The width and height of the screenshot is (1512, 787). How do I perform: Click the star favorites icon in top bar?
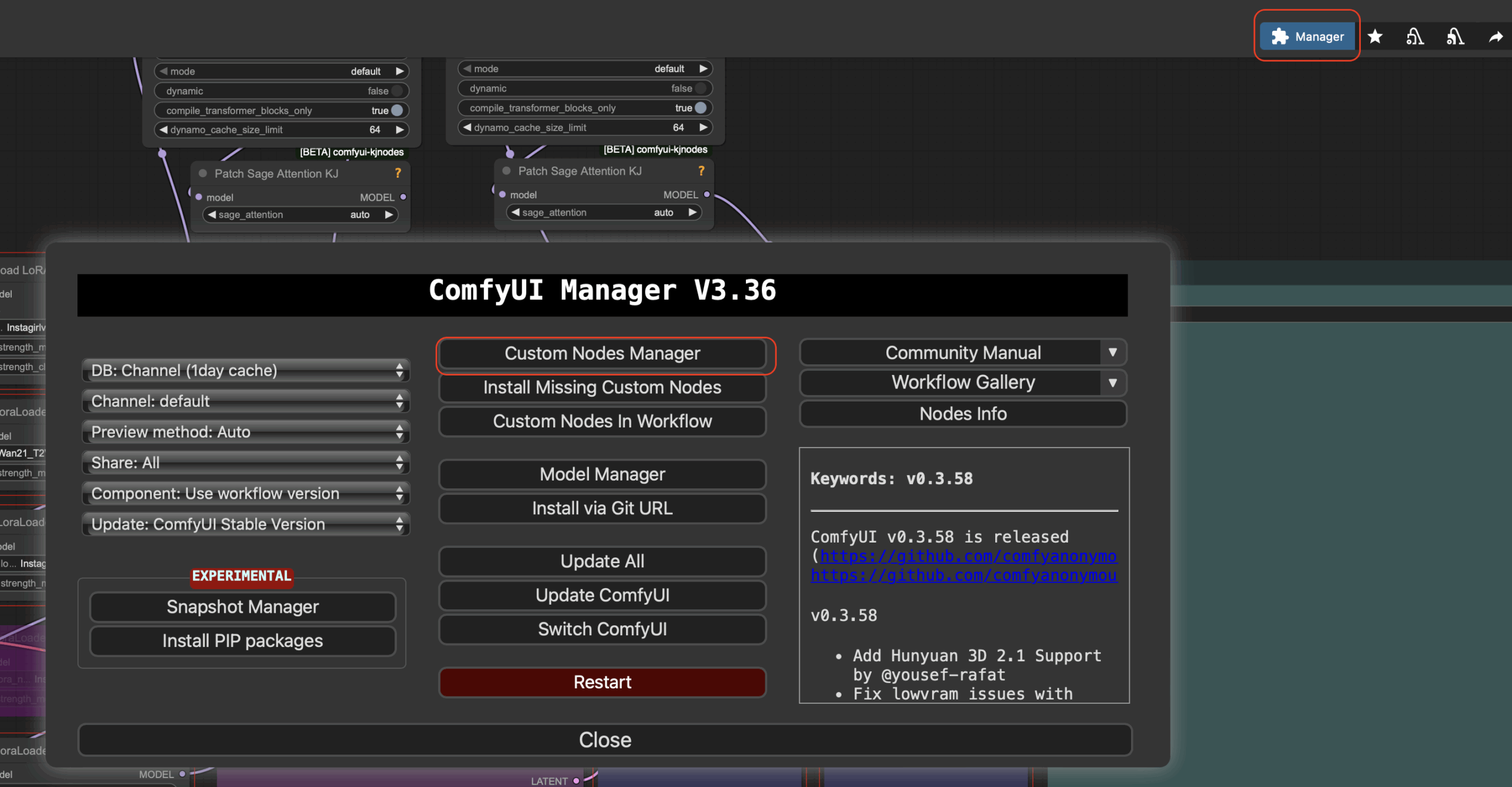[1375, 37]
